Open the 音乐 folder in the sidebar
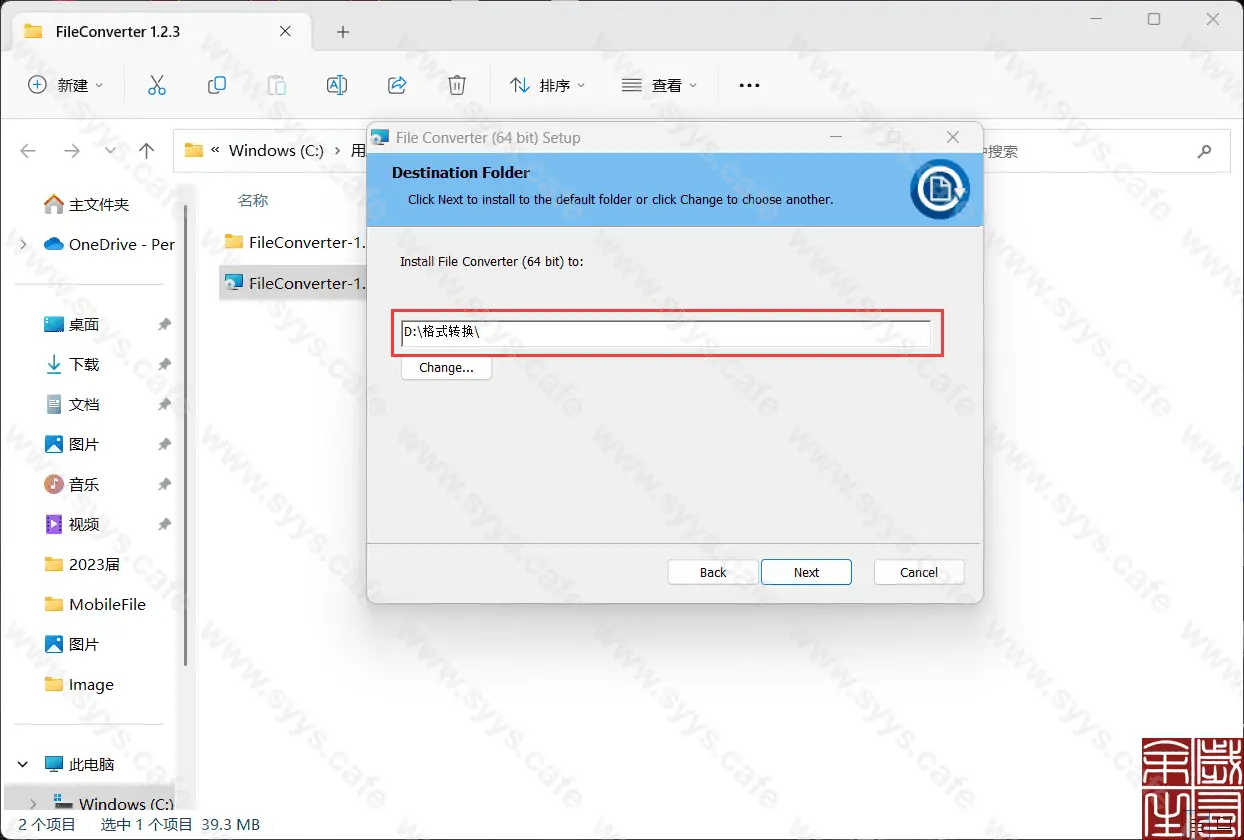1244x840 pixels. pos(83,484)
